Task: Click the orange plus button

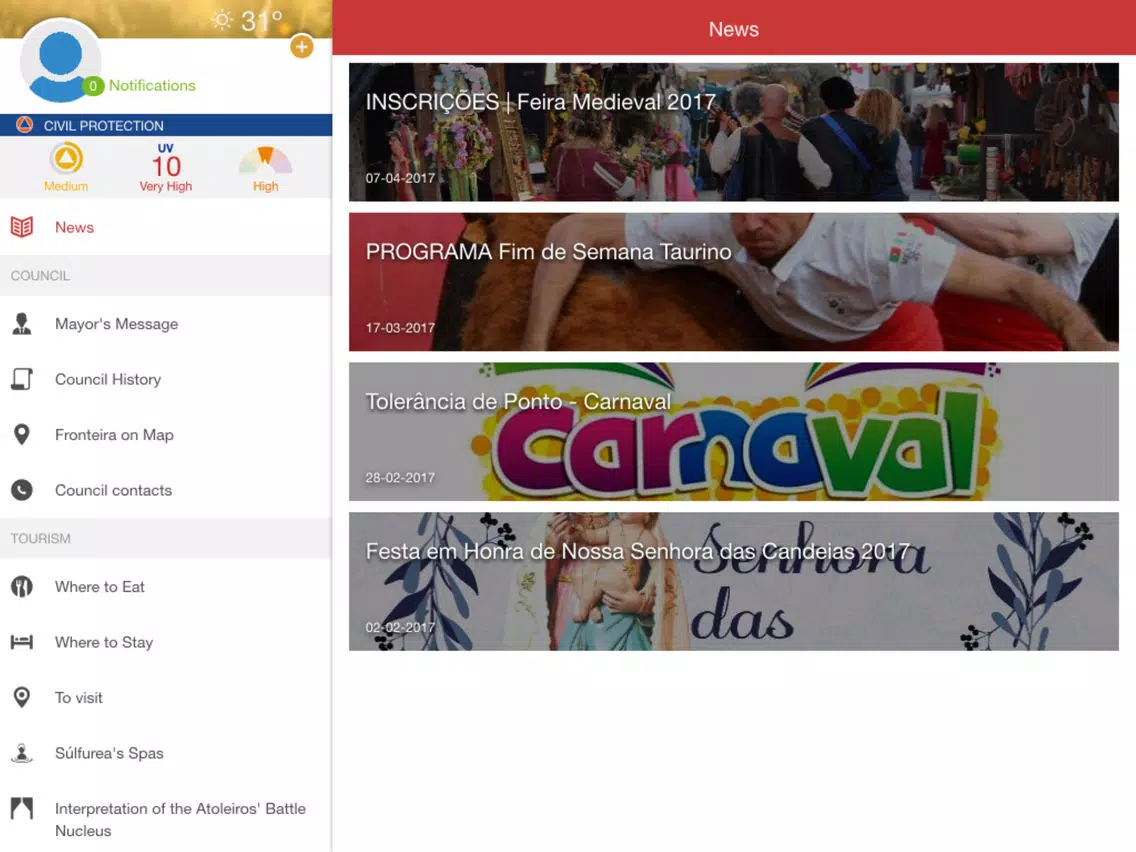Action: click(x=301, y=47)
